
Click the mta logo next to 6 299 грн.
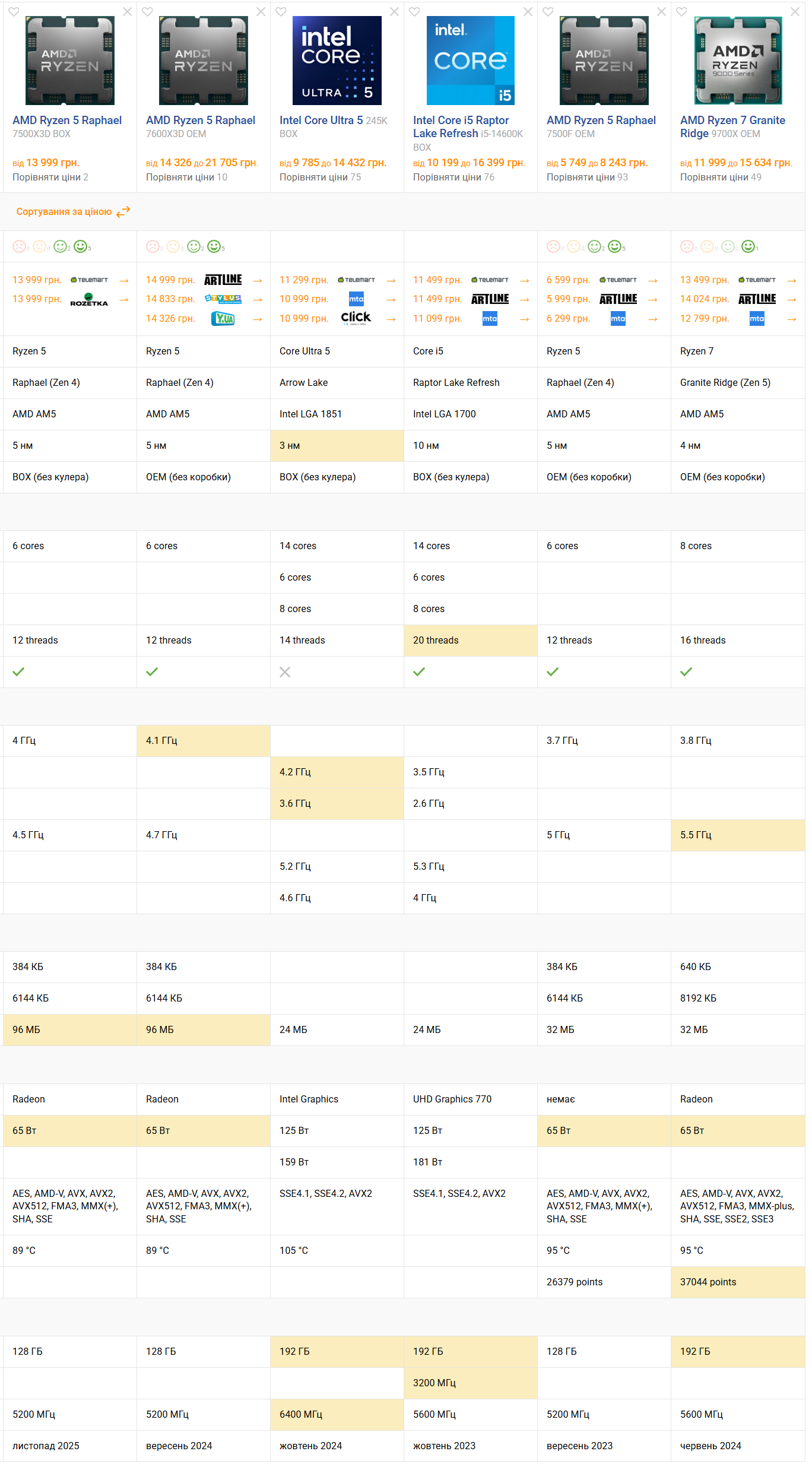pyautogui.click(x=618, y=319)
